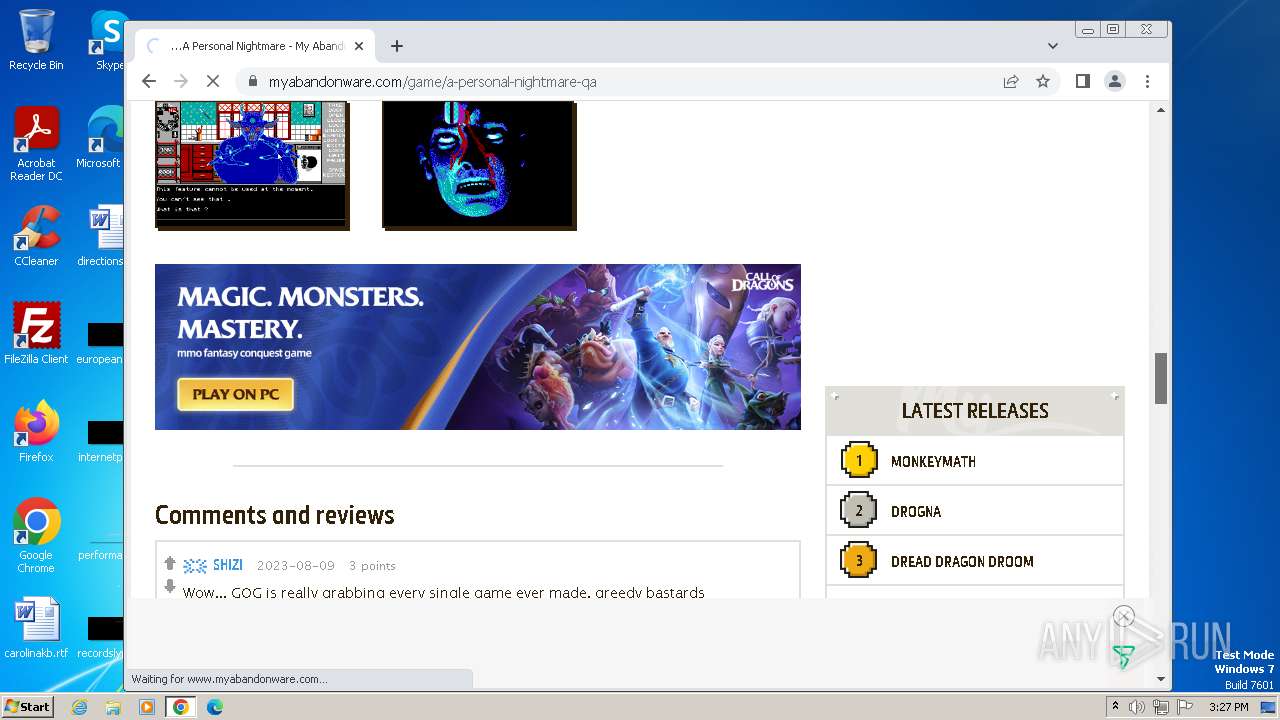The image size is (1280, 720).
Task: Open DREAD DRAGON DROOM release
Action: tap(962, 561)
